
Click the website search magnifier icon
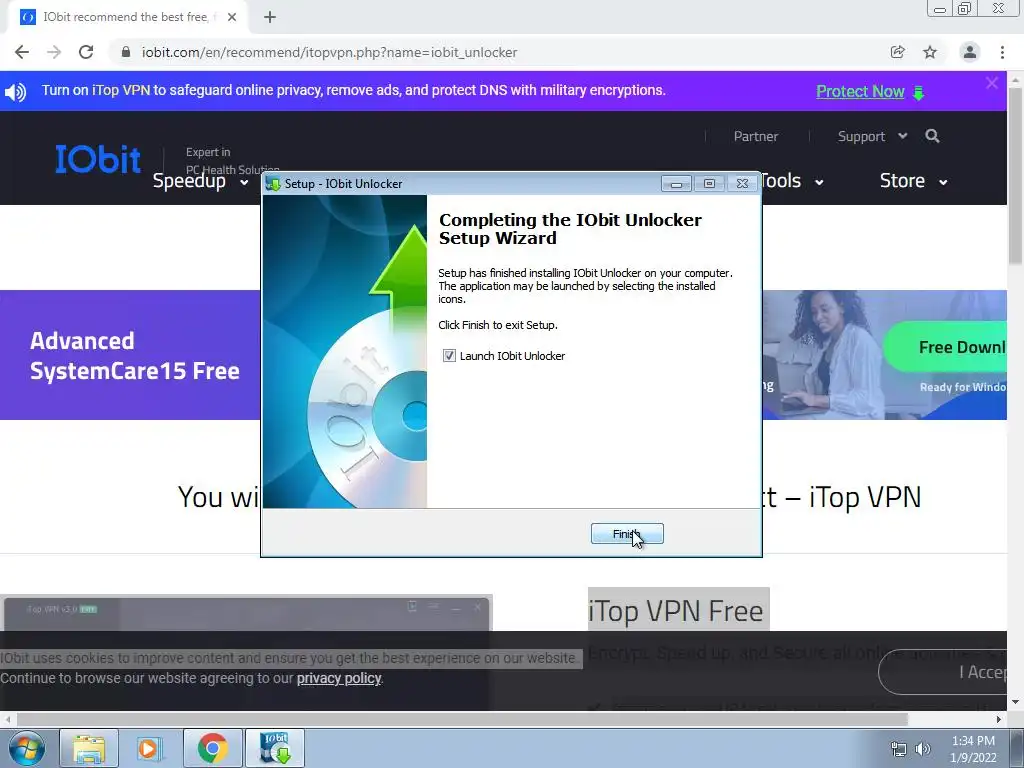click(x=933, y=136)
